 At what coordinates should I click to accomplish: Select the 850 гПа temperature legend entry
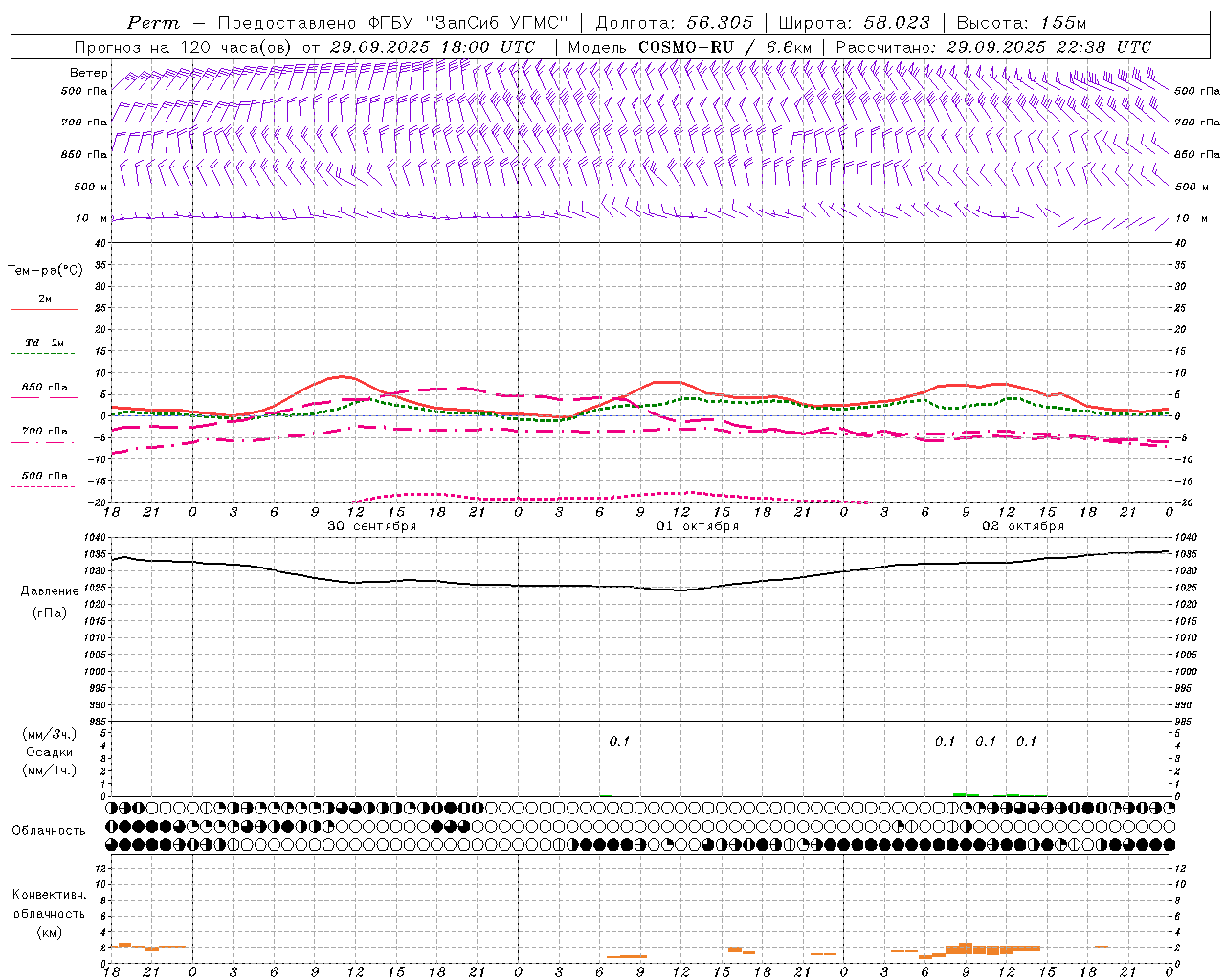pyautogui.click(x=44, y=388)
